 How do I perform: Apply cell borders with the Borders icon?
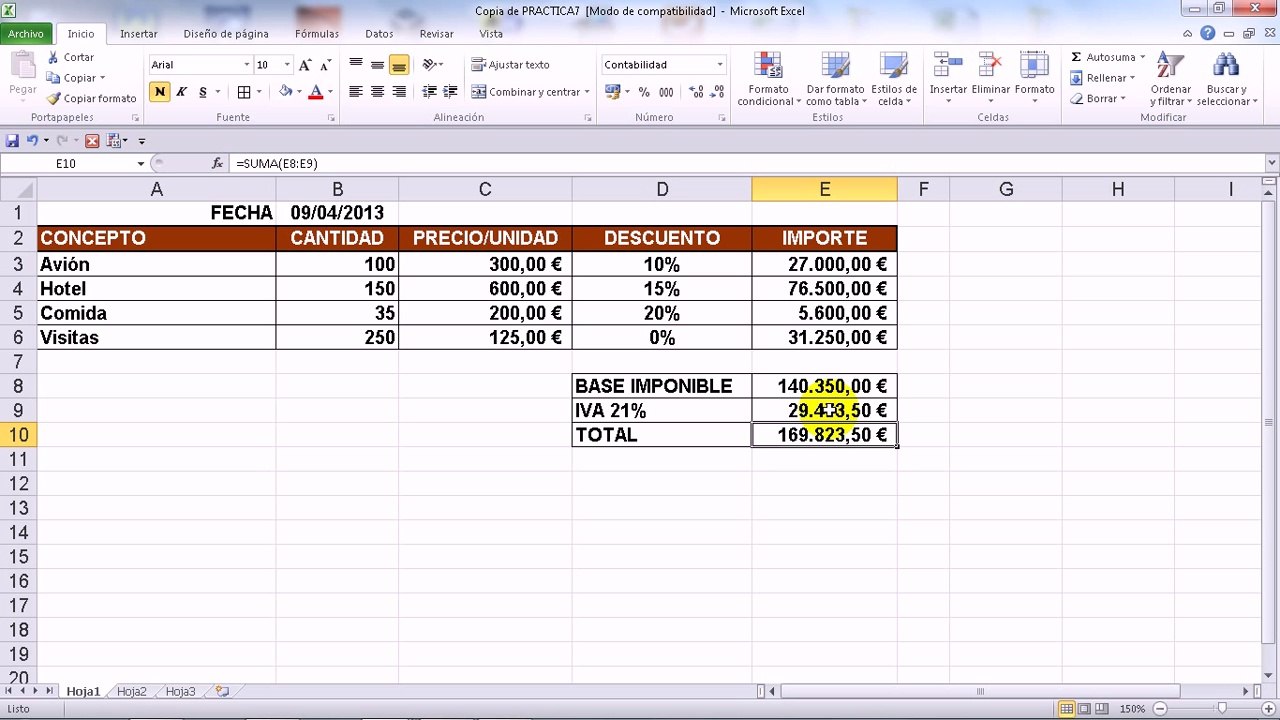pos(244,92)
